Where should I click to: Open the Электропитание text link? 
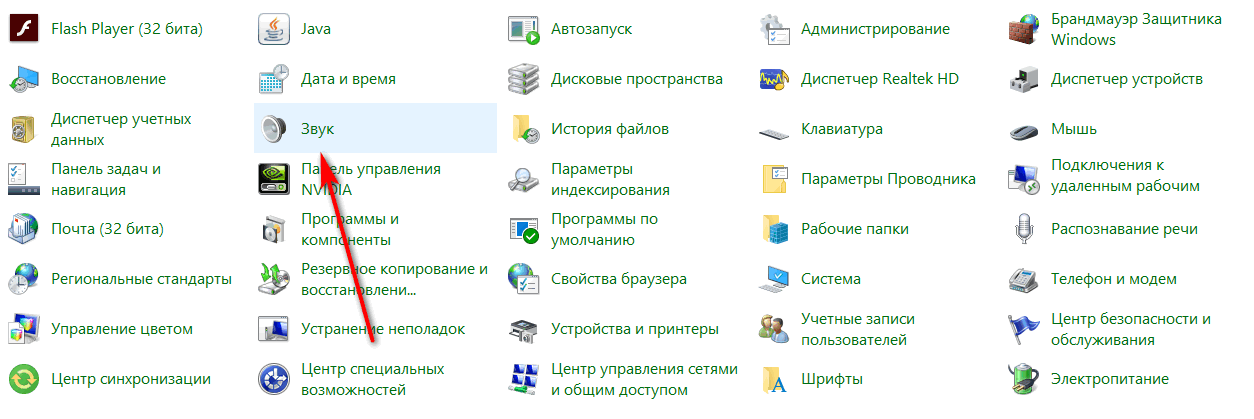click(1110, 379)
